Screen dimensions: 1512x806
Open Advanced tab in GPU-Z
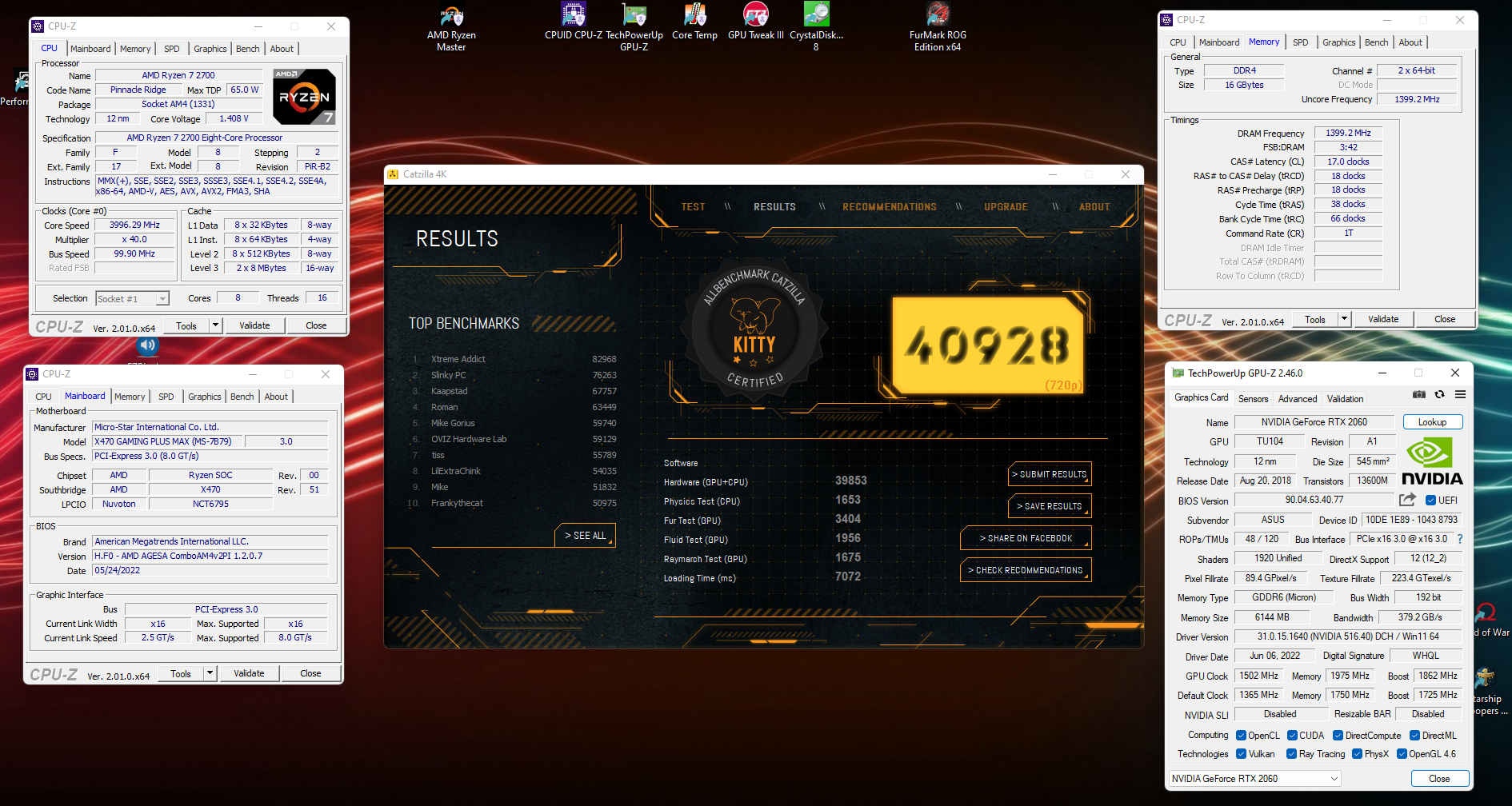1297,399
